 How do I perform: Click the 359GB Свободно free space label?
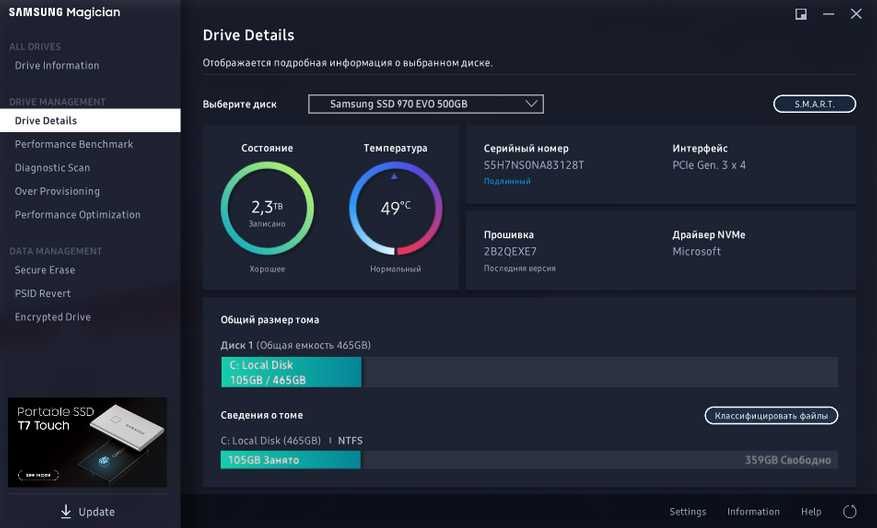click(788, 460)
